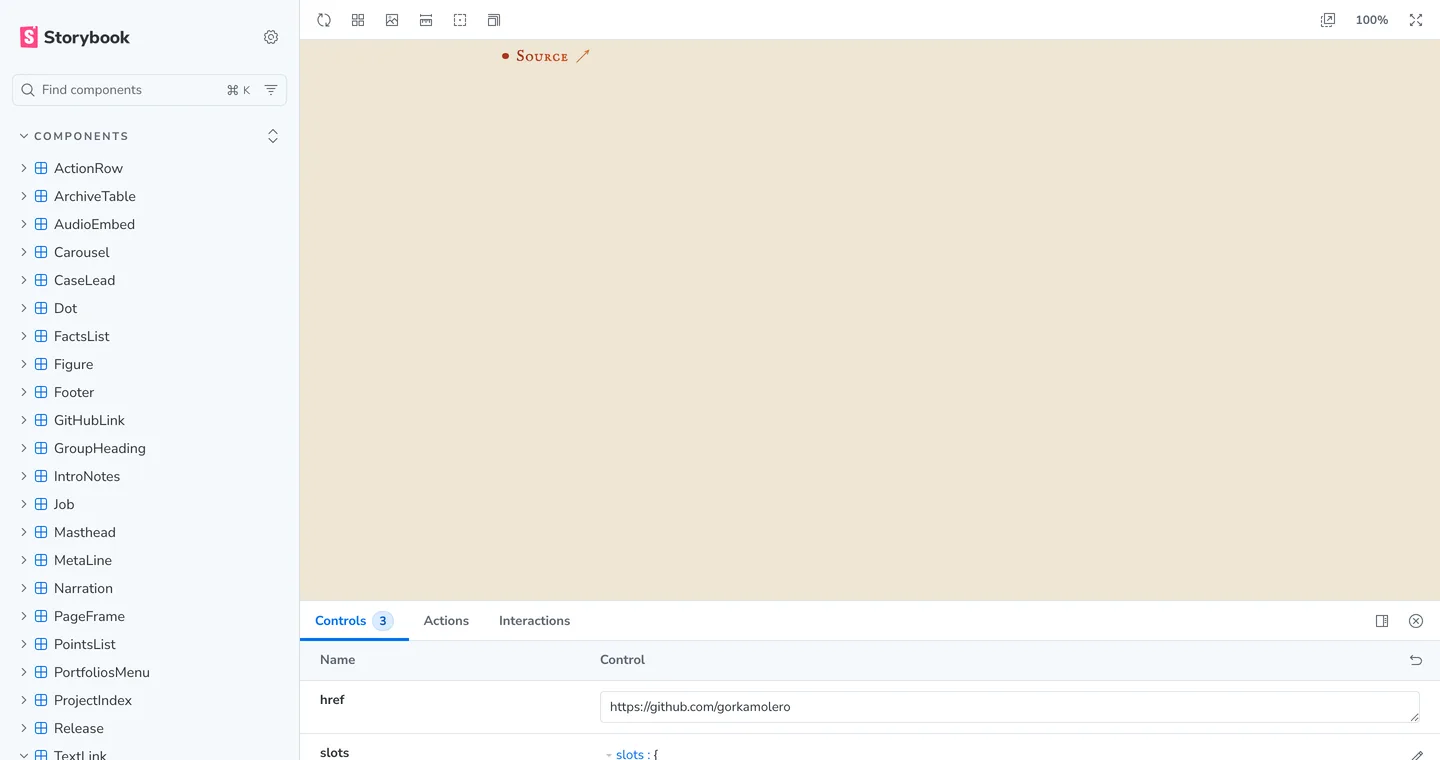Toggle the measure tool icon
This screenshot has width=1440, height=760.
coord(426,20)
